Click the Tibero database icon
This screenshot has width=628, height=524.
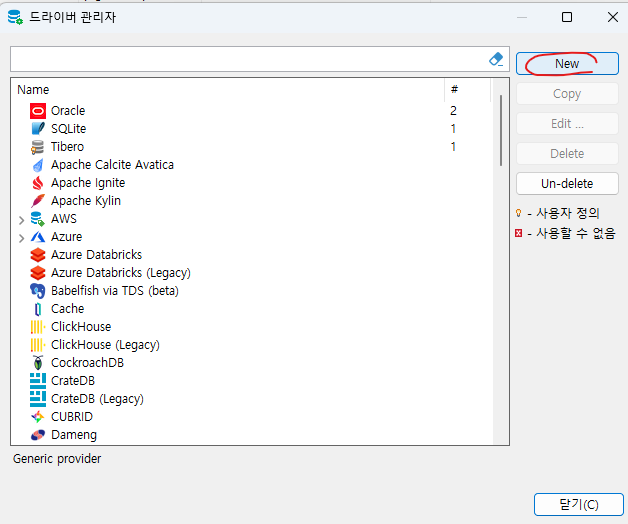[x=38, y=147]
